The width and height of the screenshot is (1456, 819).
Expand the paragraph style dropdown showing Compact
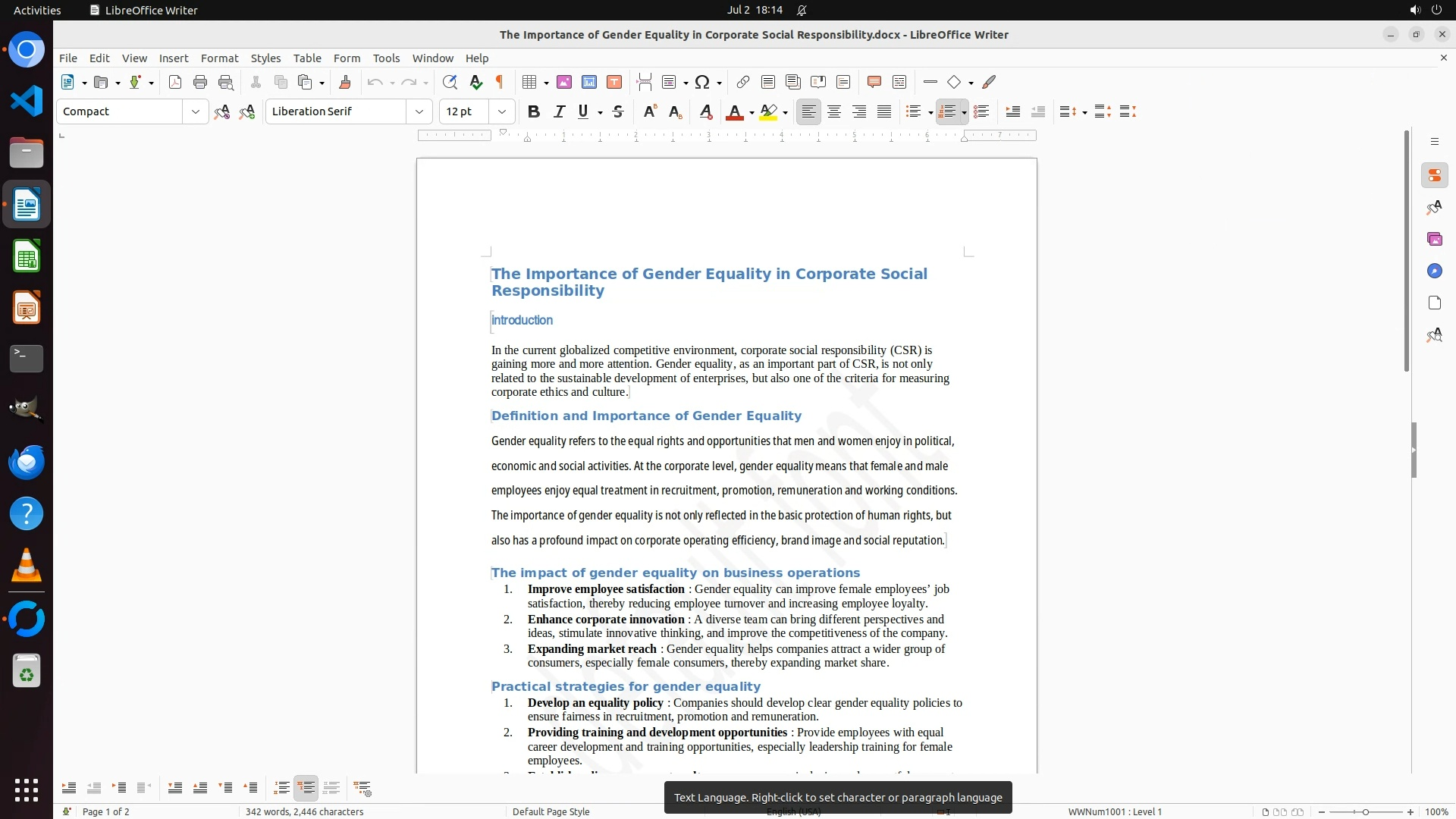pyautogui.click(x=196, y=112)
